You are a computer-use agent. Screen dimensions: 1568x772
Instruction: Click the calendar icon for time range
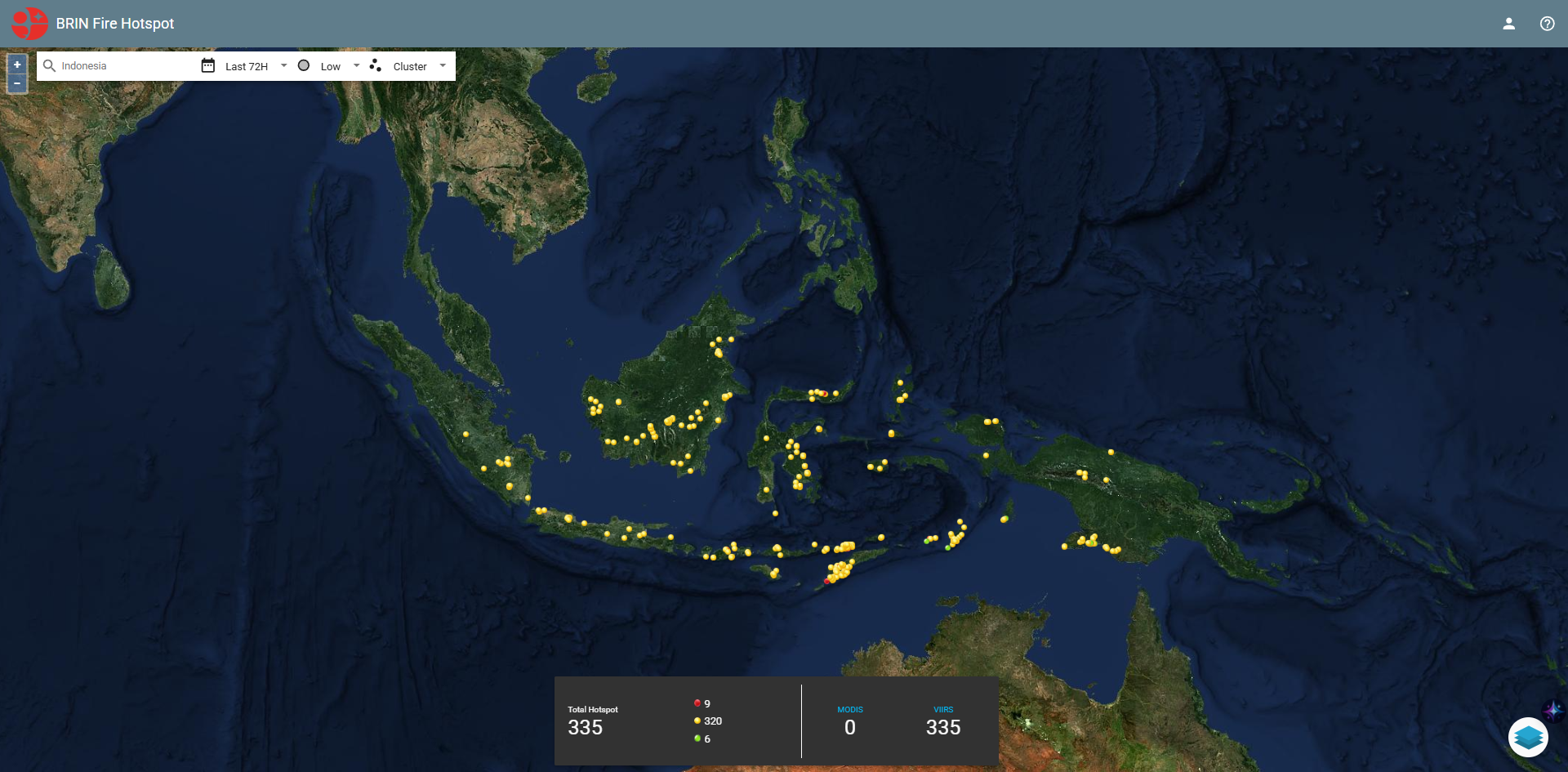click(208, 66)
